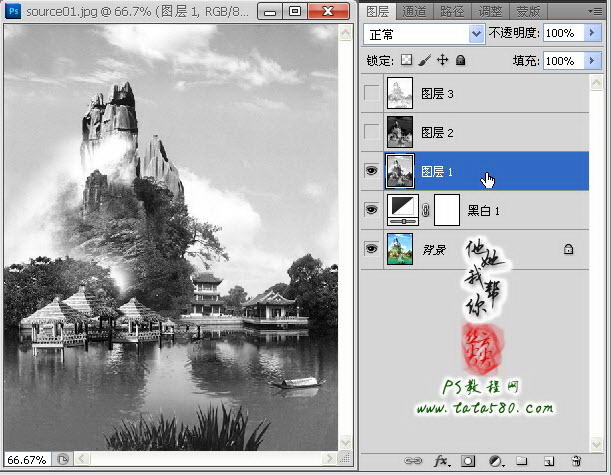Screen dimensions: 611x475
Task: Create a new fill or adjustment layer
Action: click(x=496, y=461)
